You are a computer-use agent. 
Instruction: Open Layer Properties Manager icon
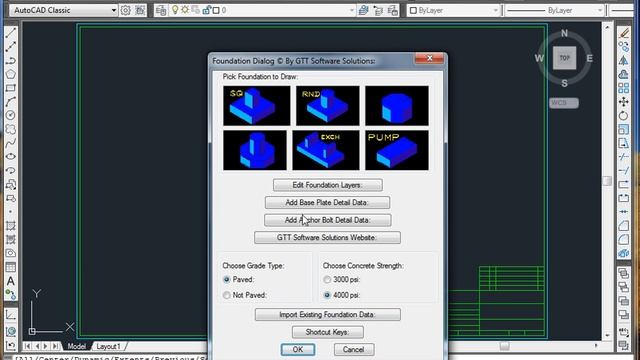(x=161, y=10)
